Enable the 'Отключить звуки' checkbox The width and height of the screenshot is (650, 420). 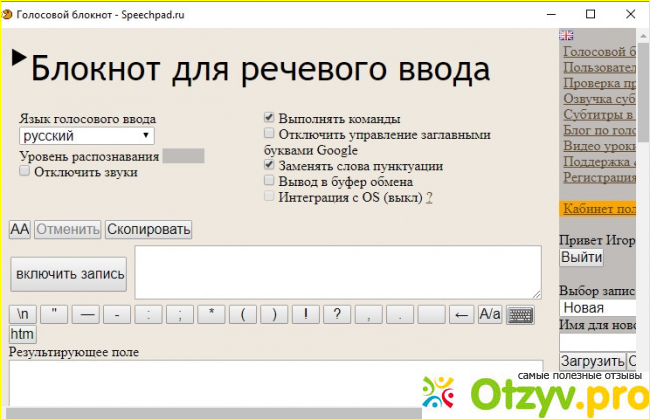click(25, 172)
